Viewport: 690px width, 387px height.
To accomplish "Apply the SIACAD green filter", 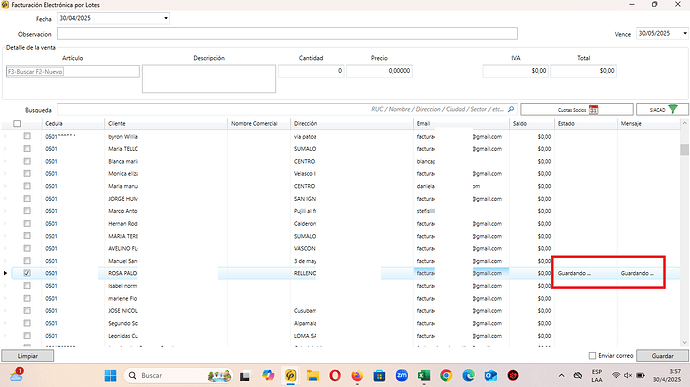I will (662, 110).
